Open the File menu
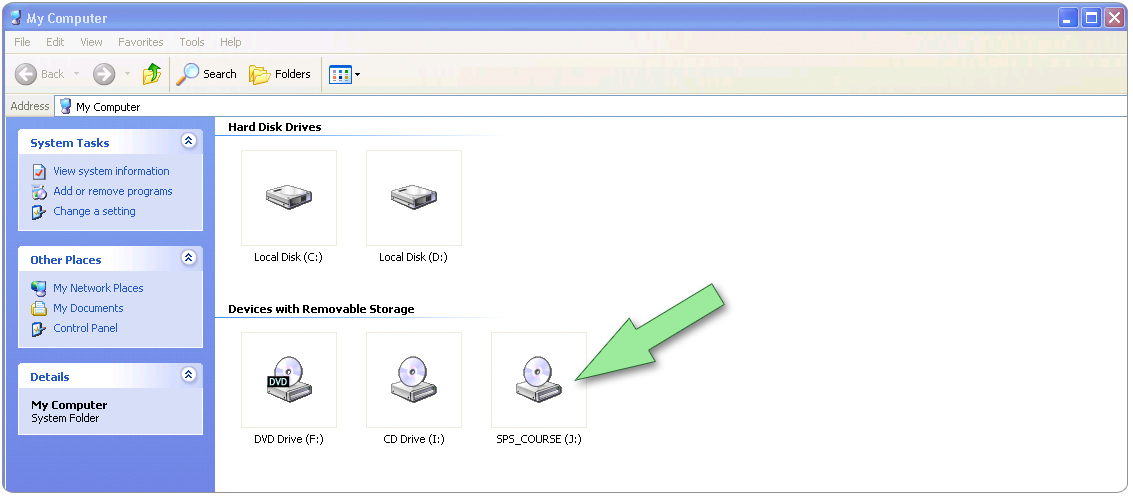The width and height of the screenshot is (1133, 498). click(x=23, y=42)
